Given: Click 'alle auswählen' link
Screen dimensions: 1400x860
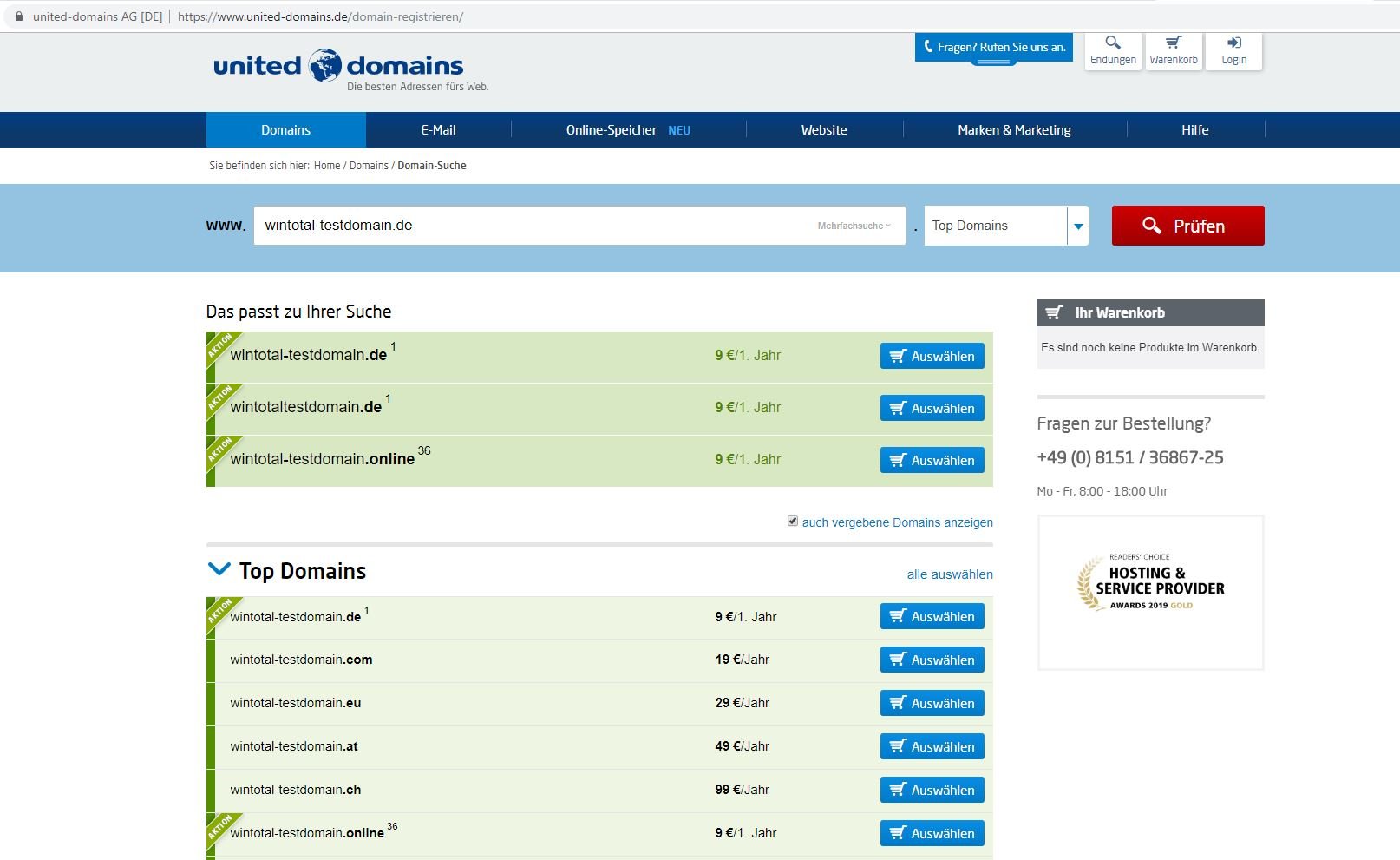Looking at the screenshot, I should [x=950, y=574].
